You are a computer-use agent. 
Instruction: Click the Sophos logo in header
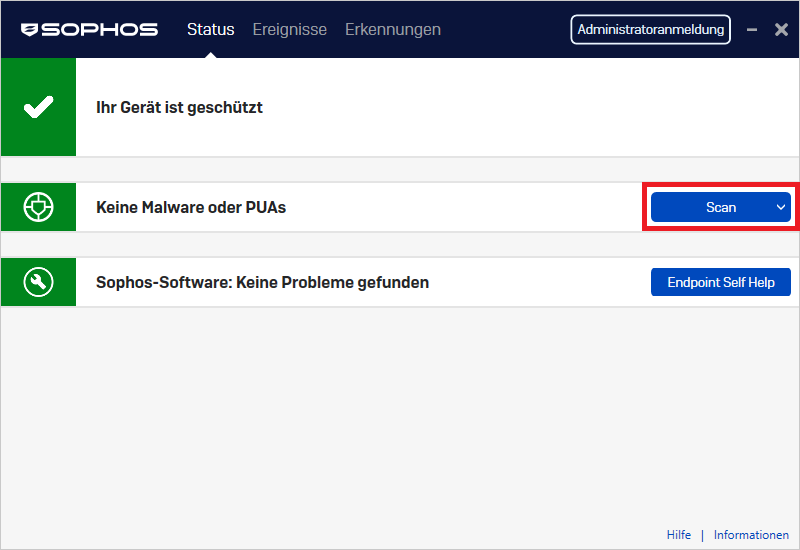coord(89,30)
